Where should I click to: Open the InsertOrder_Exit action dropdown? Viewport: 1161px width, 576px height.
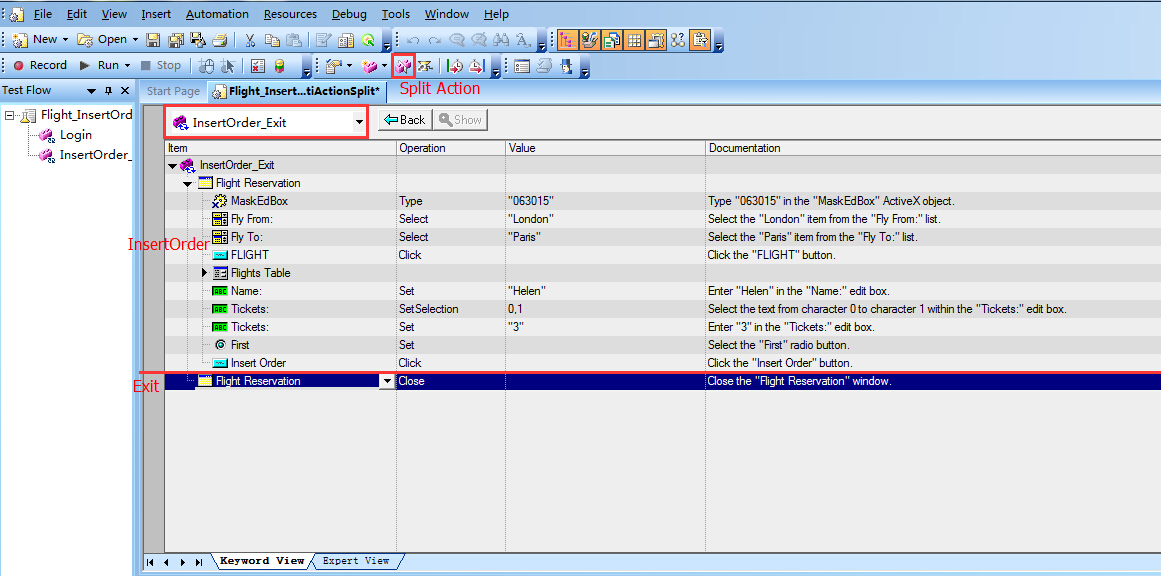click(359, 122)
